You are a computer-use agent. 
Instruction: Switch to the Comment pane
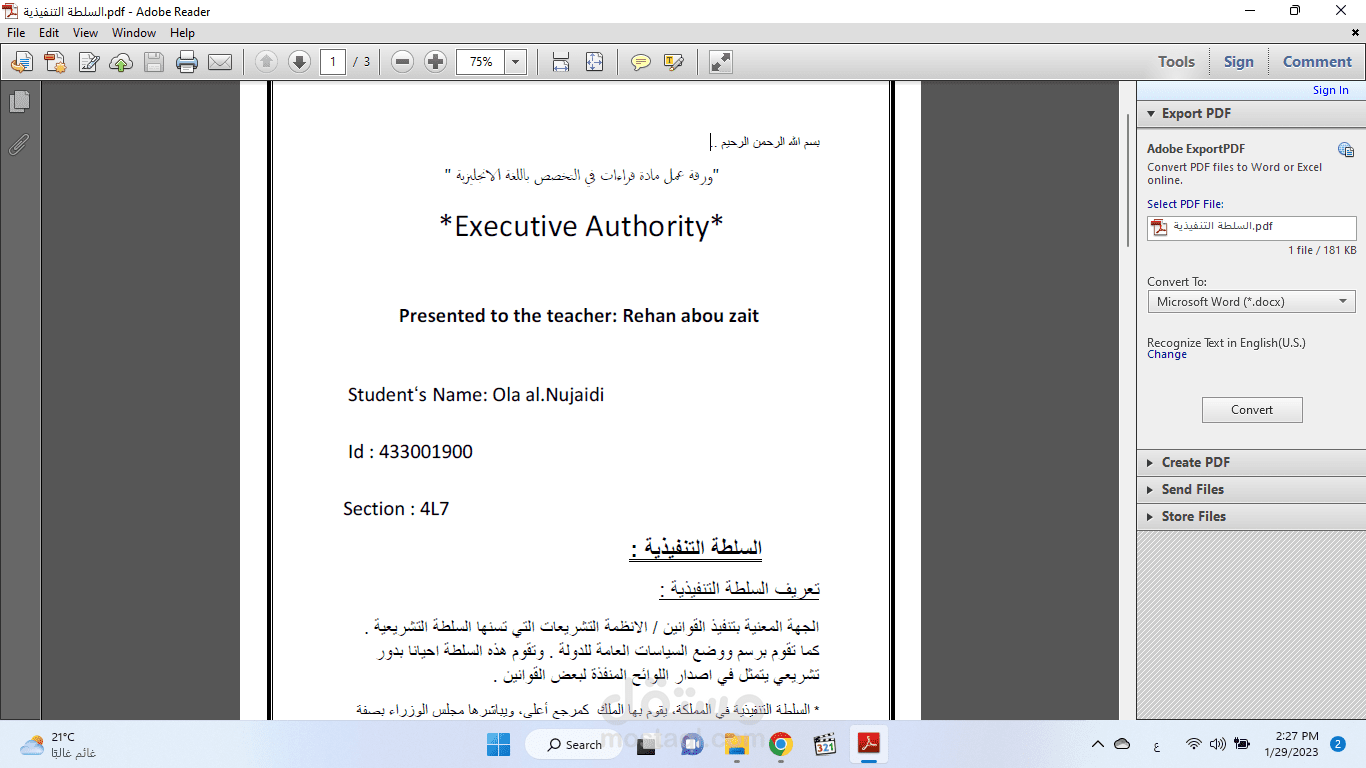pyautogui.click(x=1317, y=62)
